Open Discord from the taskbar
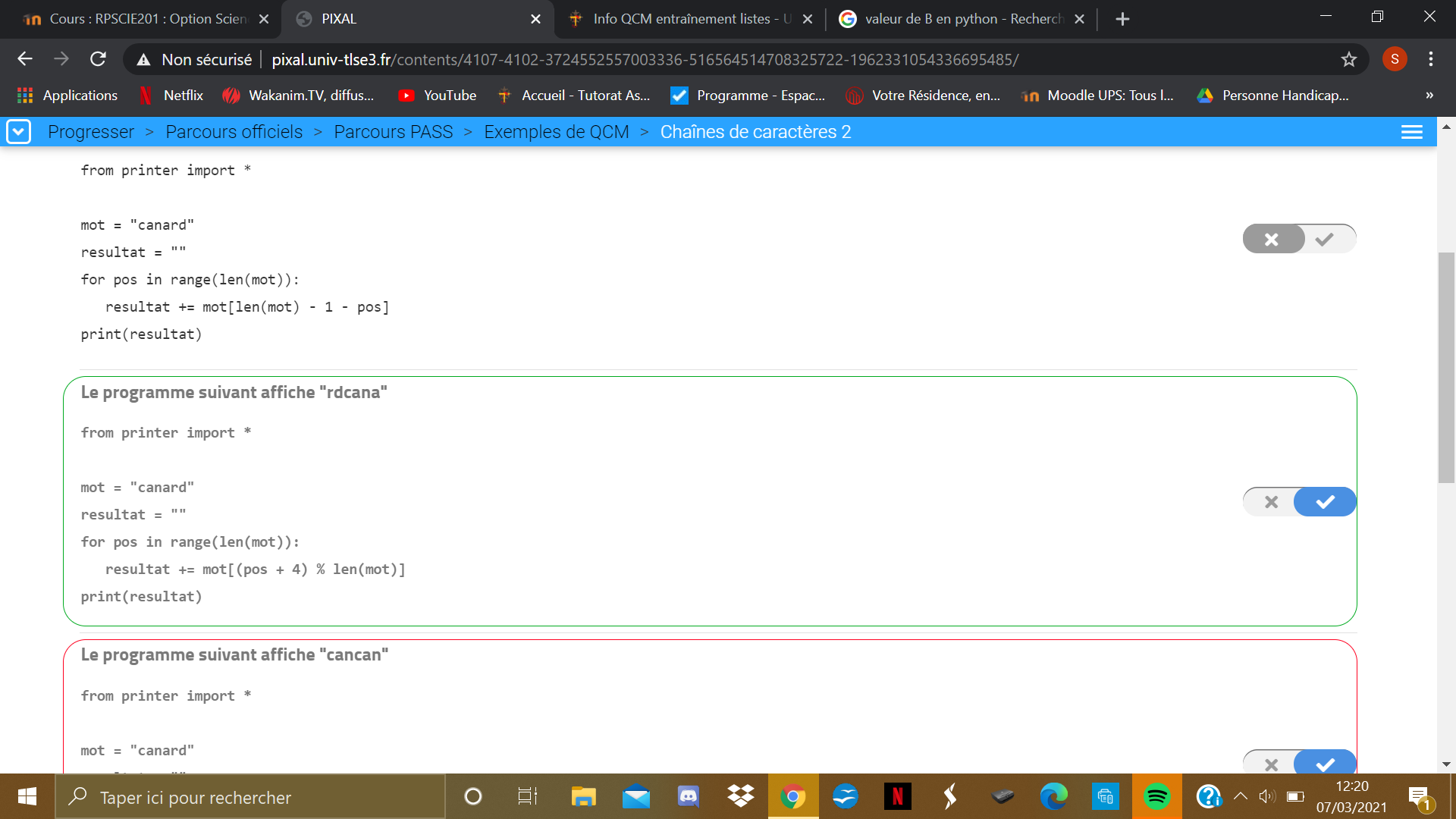 pyautogui.click(x=688, y=796)
